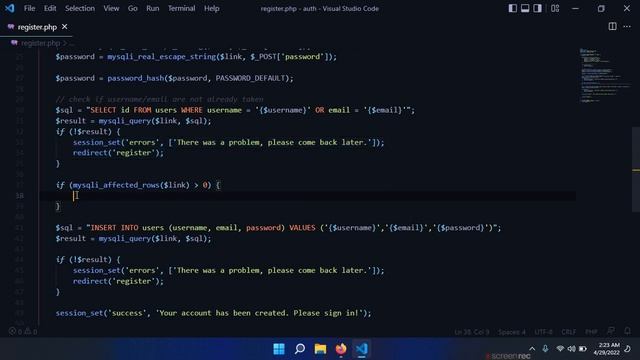Click the Ln 38, Col 9 cursor position
Screen dimensions: 640x360
click(471, 332)
